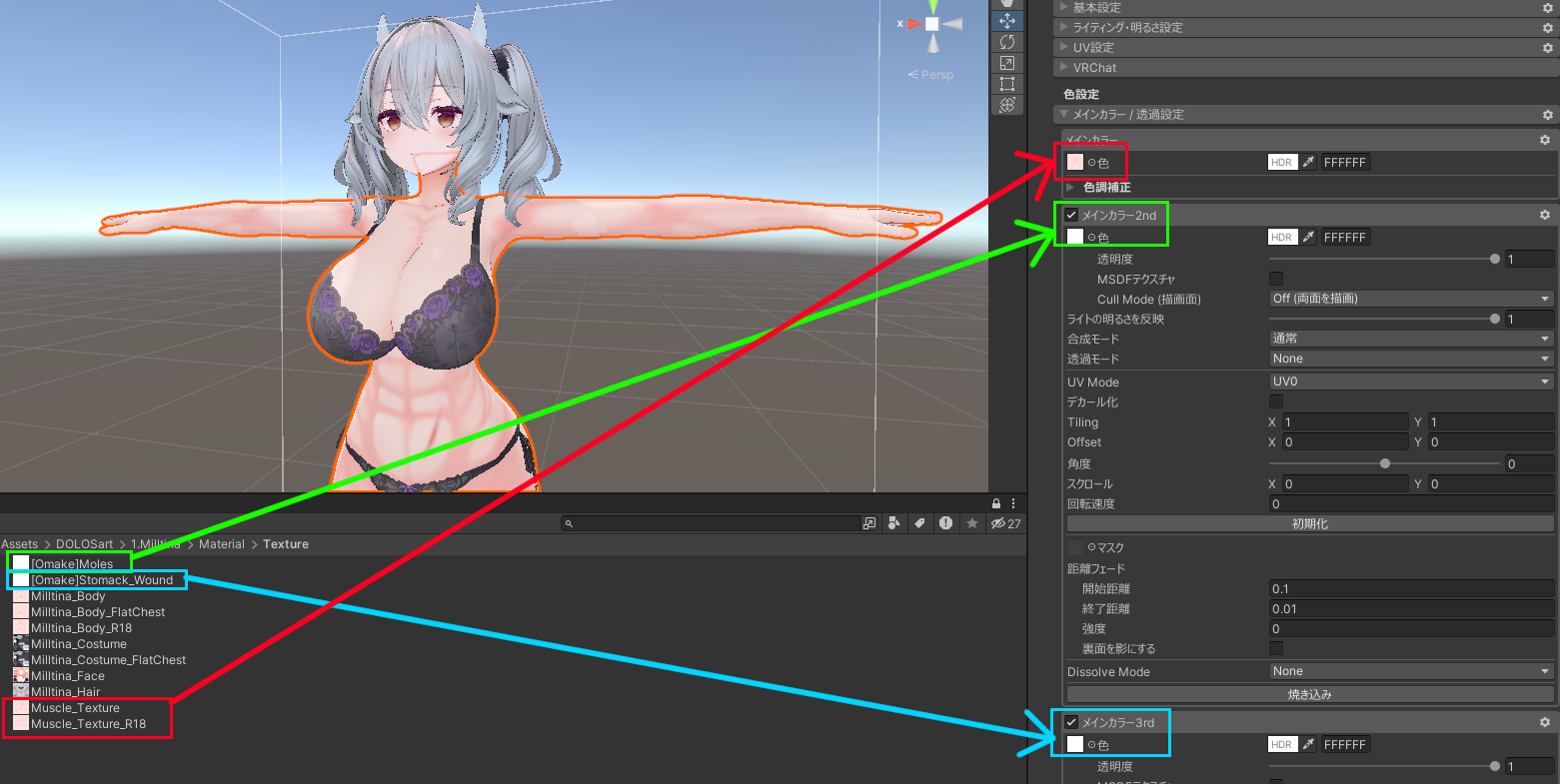The image size is (1560, 784).
Task: Click the ライトの明るさを反映 slider
Action: pyautogui.click(x=1384, y=319)
